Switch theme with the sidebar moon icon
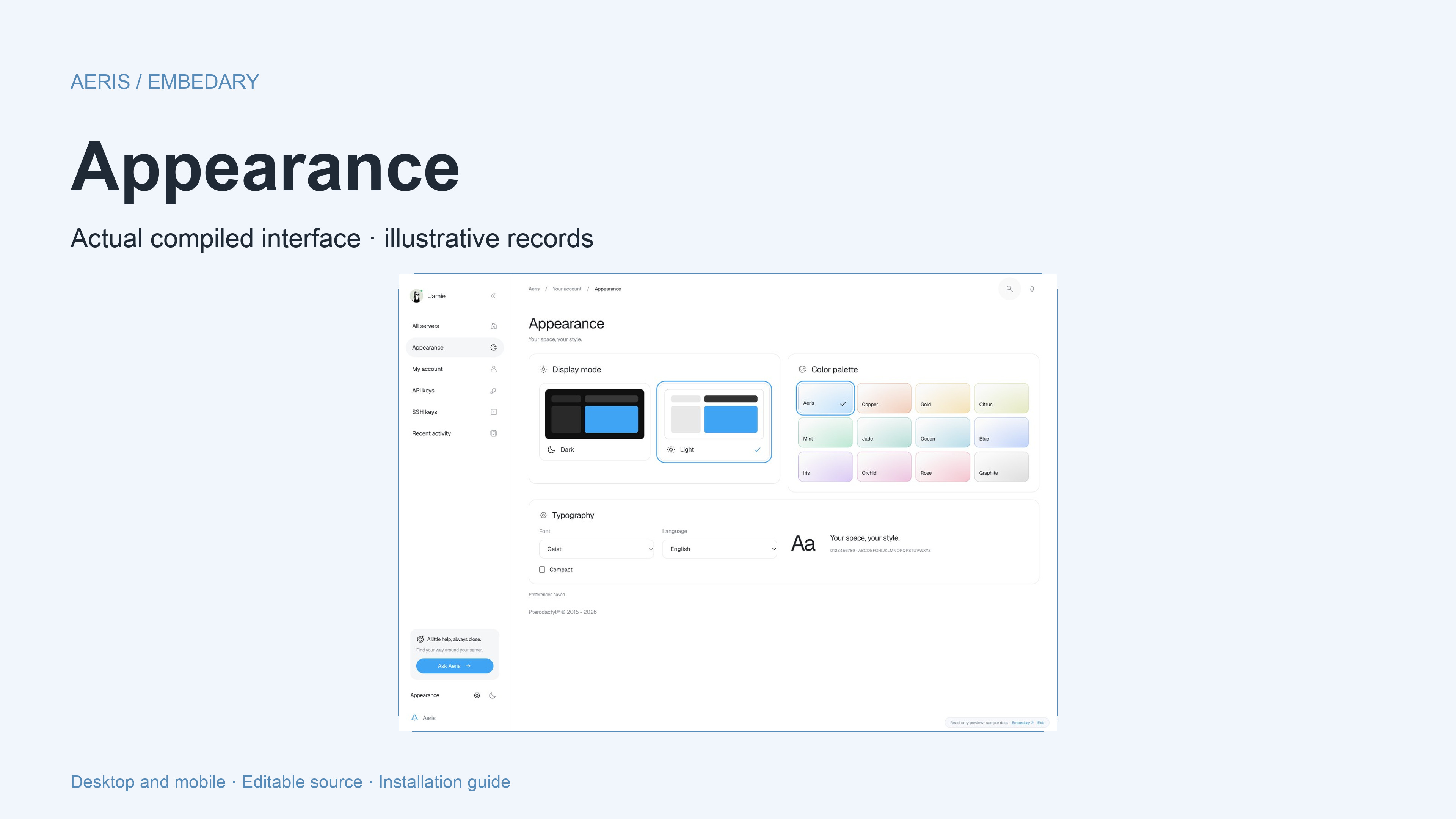Screen dimensions: 1456x819 point(492,696)
